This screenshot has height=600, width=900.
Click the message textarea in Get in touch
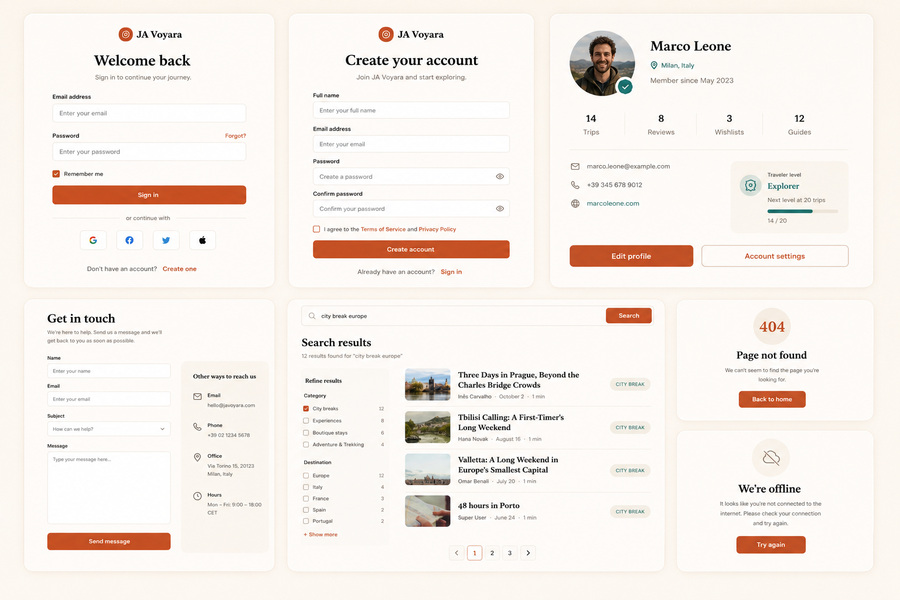(109, 487)
